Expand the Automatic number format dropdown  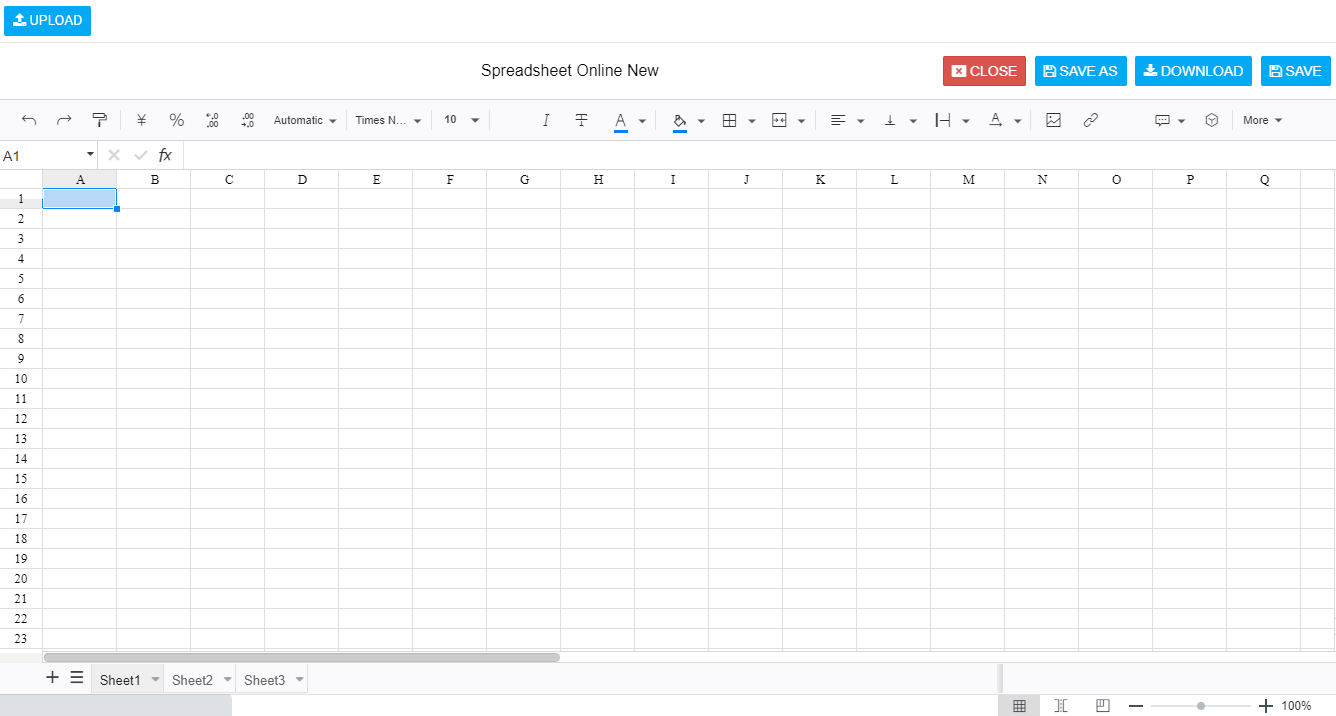point(305,120)
